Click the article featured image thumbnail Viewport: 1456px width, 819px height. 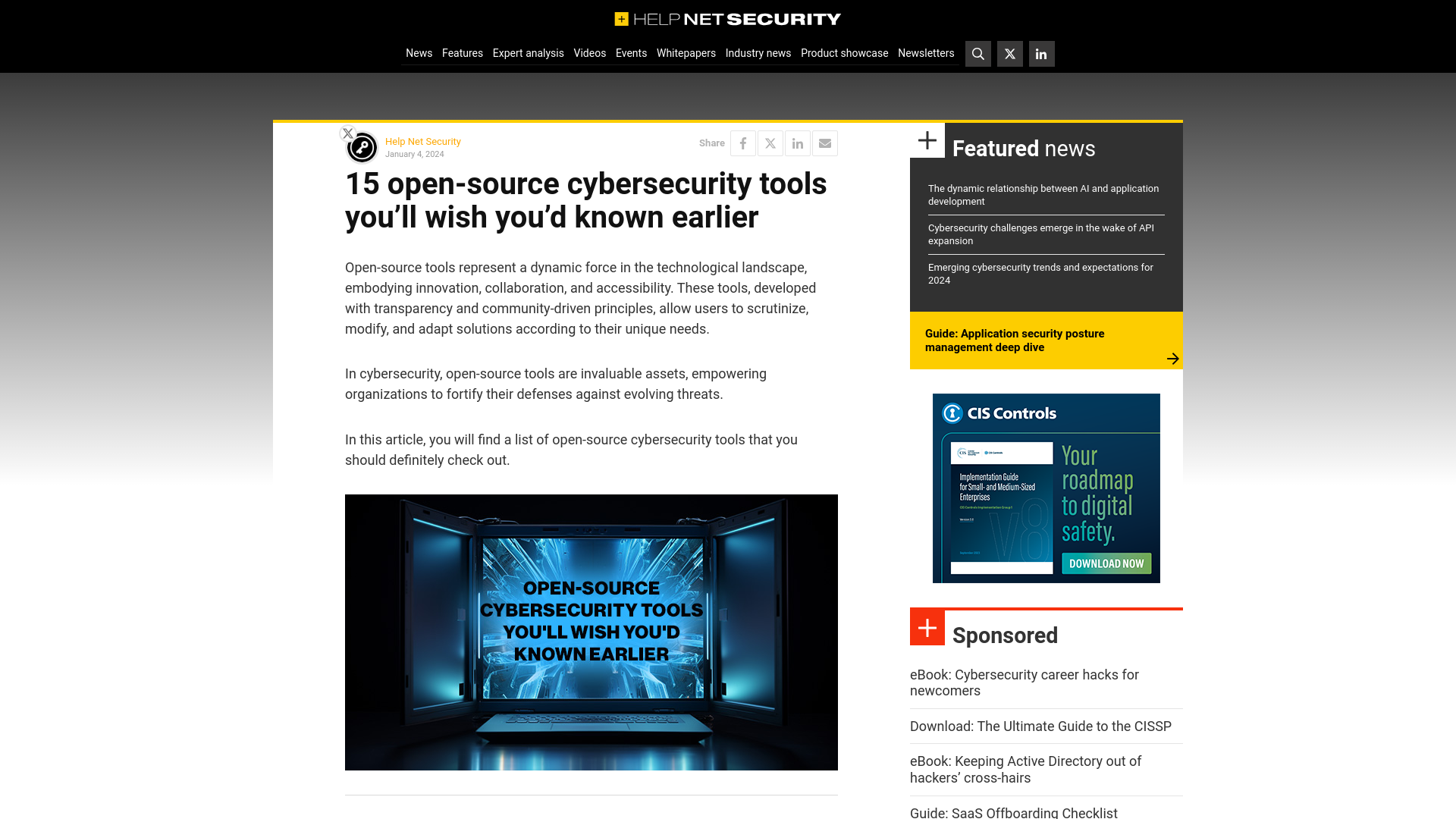[x=591, y=631]
